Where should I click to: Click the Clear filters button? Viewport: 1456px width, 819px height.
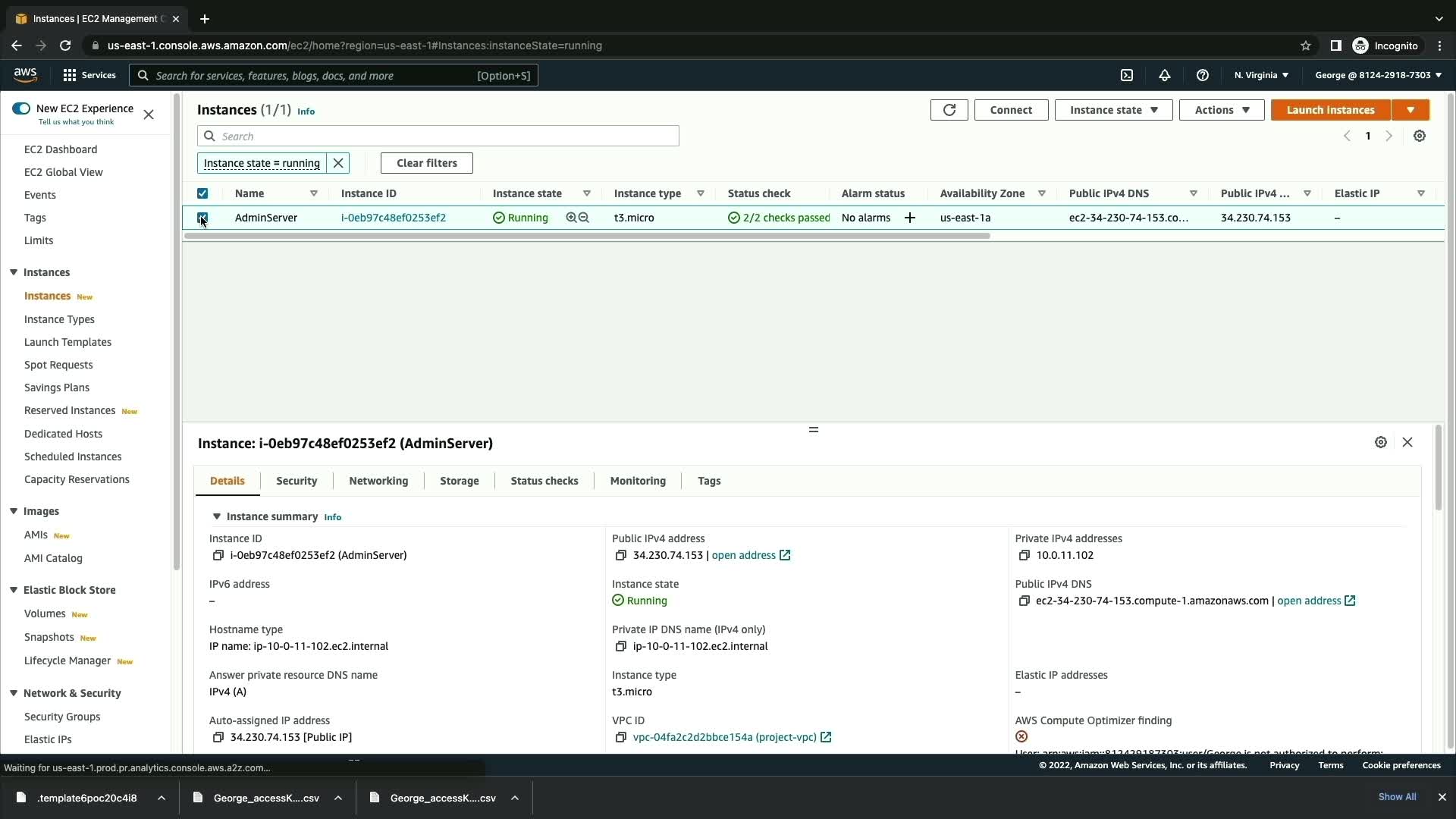click(x=426, y=163)
